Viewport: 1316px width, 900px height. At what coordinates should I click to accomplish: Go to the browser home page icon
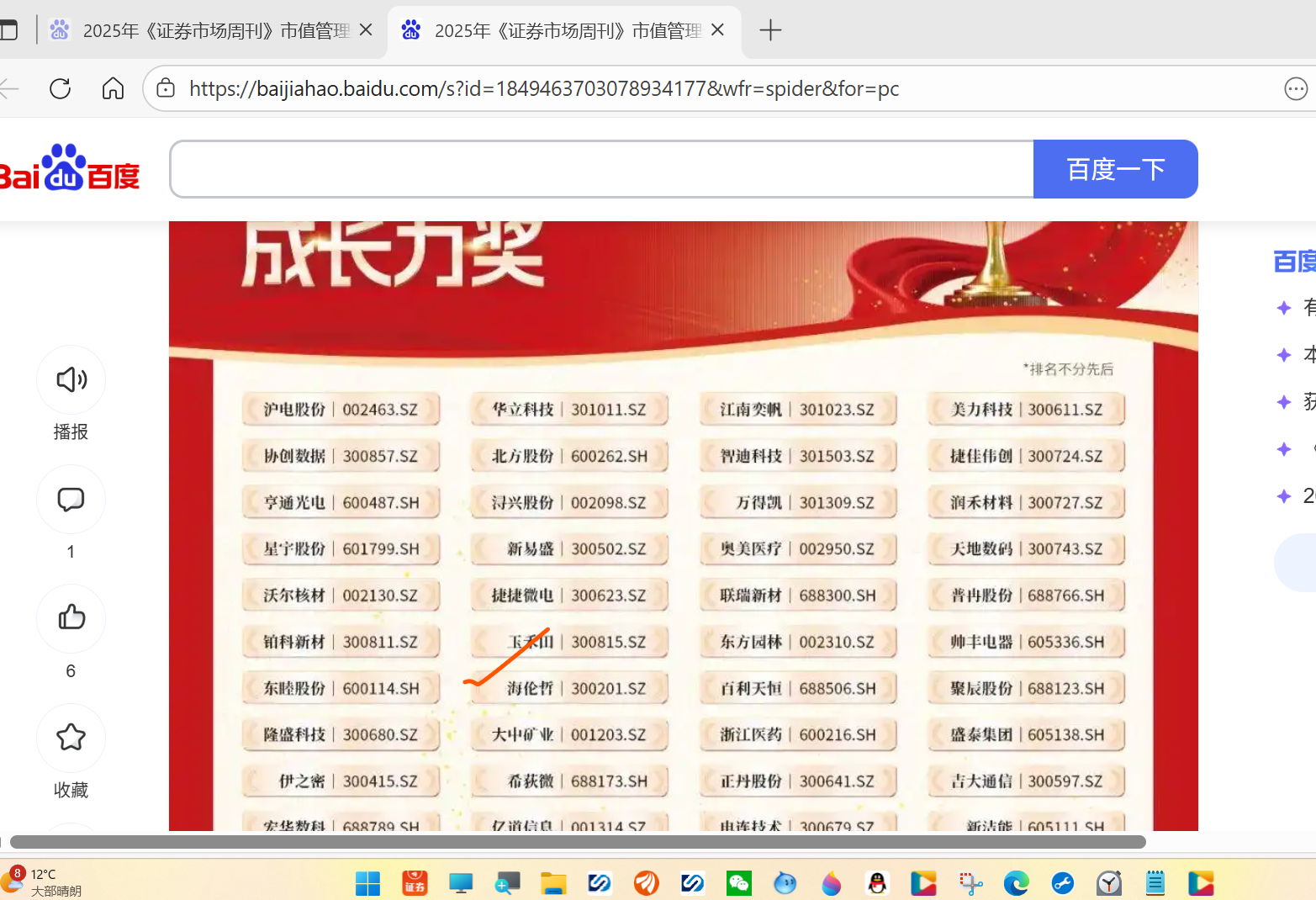coord(113,88)
